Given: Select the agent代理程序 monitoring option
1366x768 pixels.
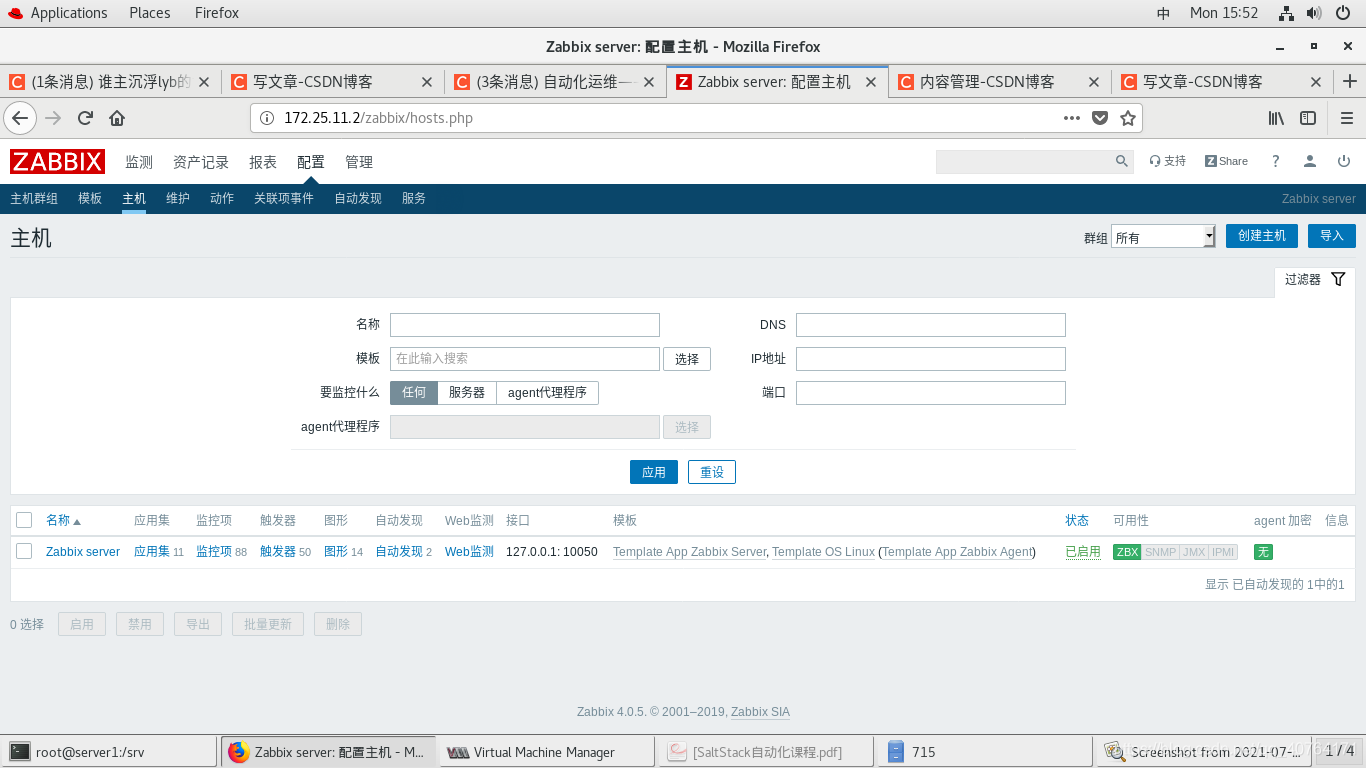Looking at the screenshot, I should [547, 393].
